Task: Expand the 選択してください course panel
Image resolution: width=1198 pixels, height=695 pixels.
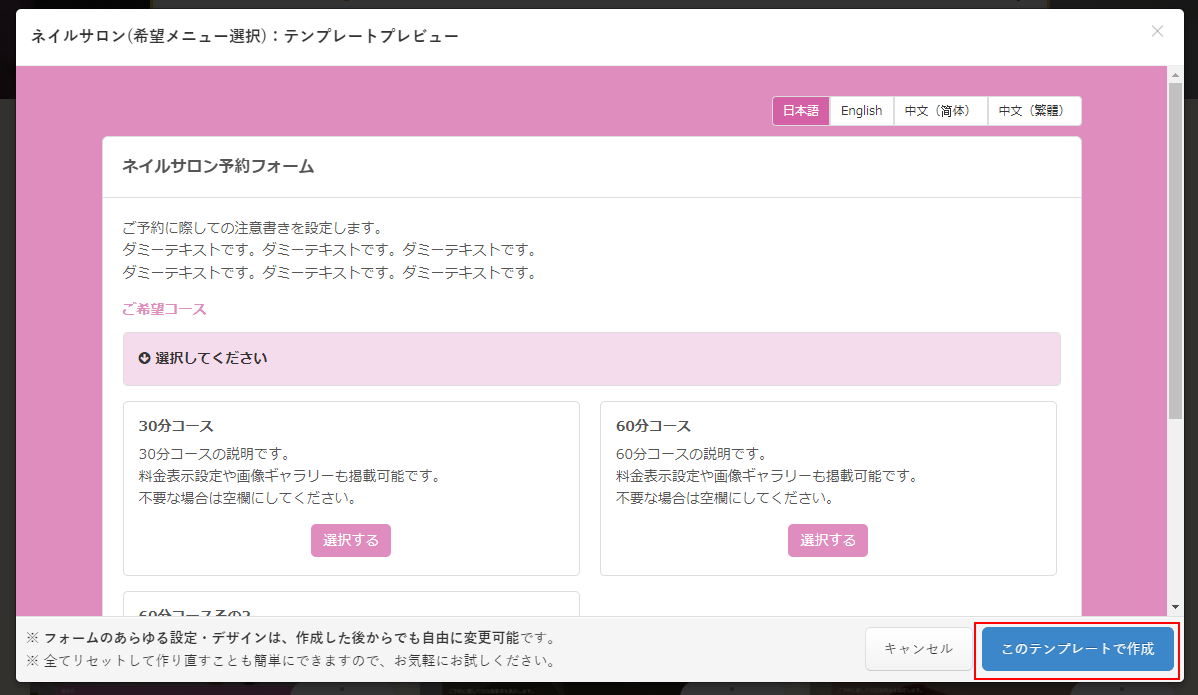Action: point(590,358)
